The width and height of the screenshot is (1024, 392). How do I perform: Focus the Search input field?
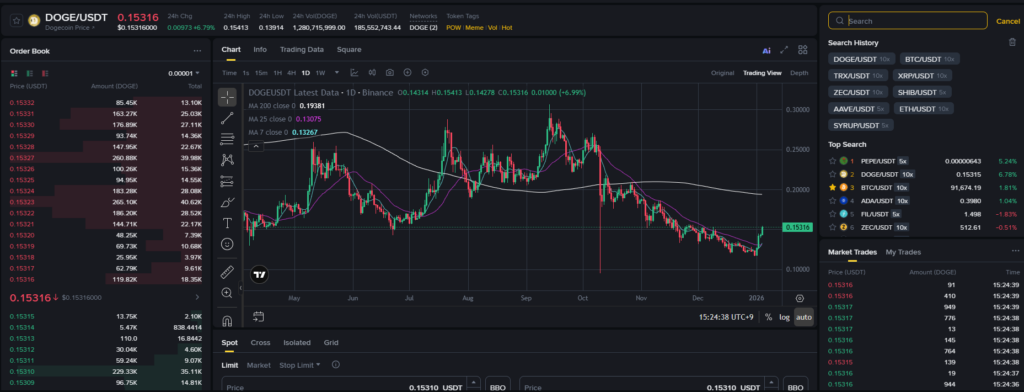tap(908, 21)
